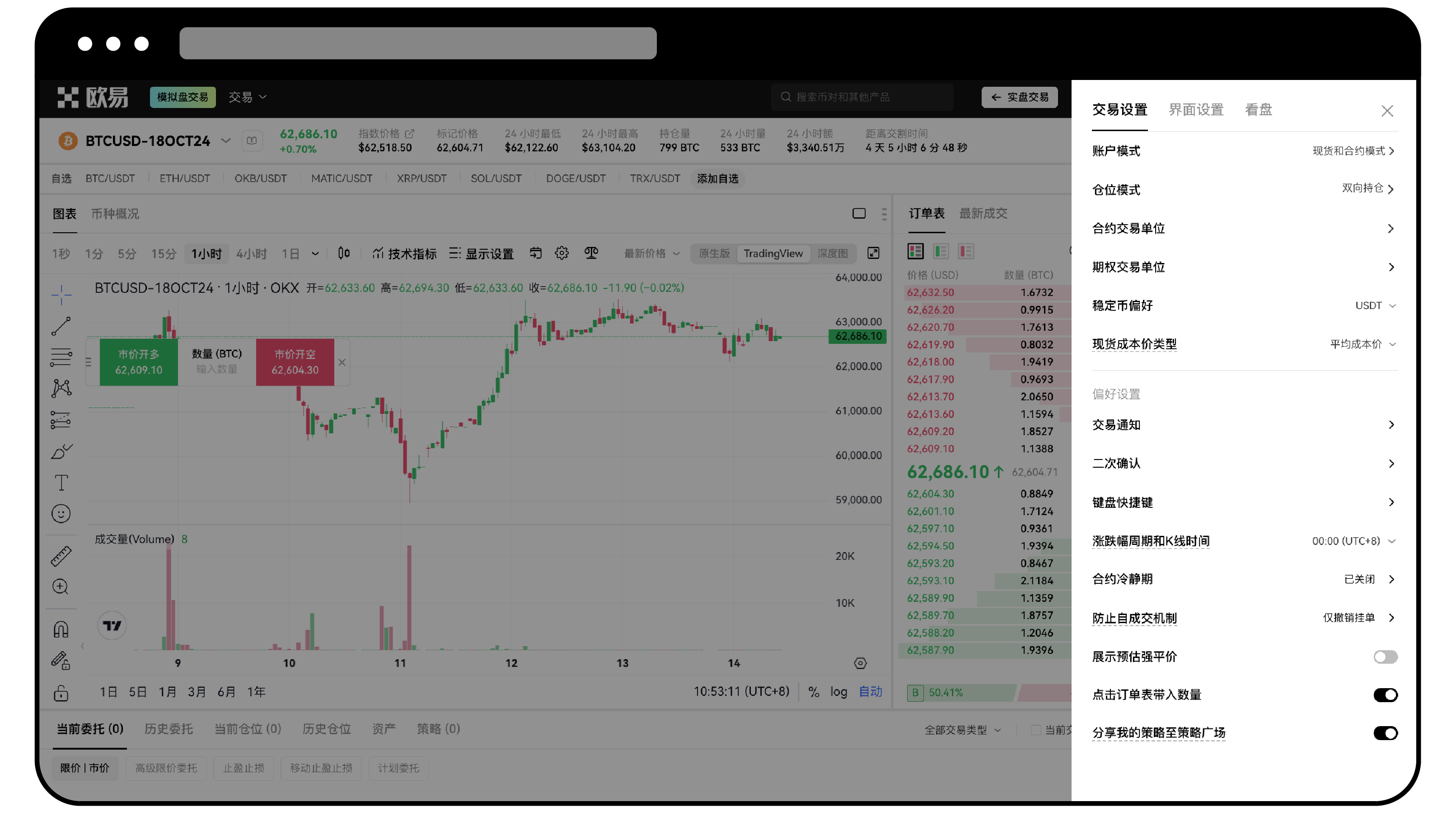
Task: Click the lock all drawings icon
Action: click(61, 693)
